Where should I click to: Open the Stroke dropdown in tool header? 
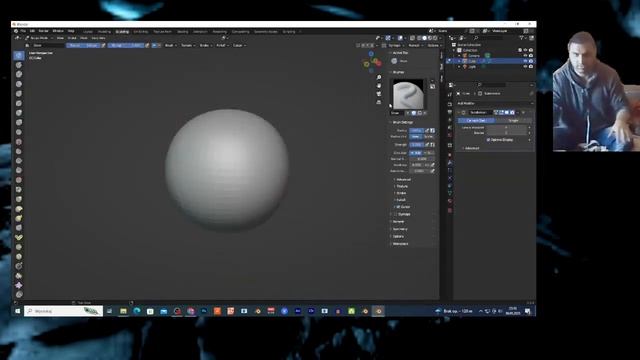pos(205,45)
